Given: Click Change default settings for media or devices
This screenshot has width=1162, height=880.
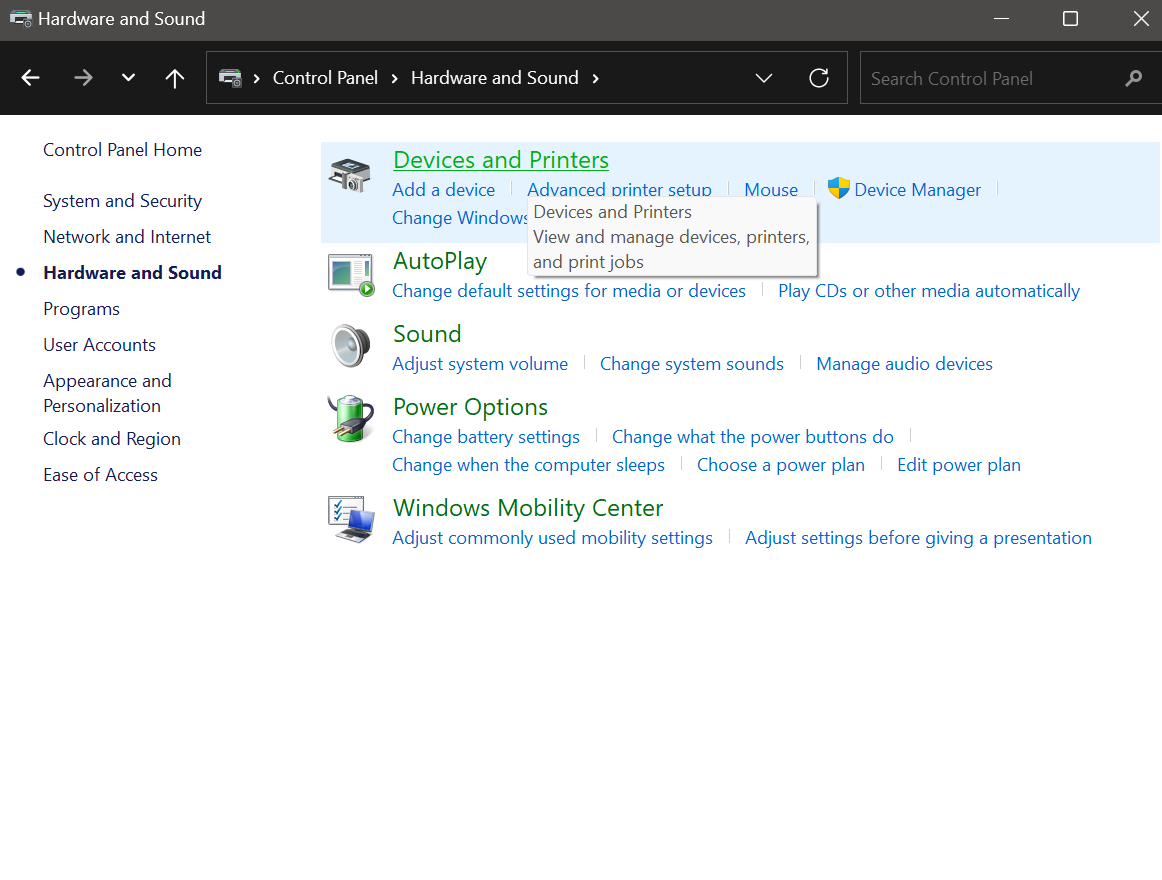Looking at the screenshot, I should click(568, 291).
